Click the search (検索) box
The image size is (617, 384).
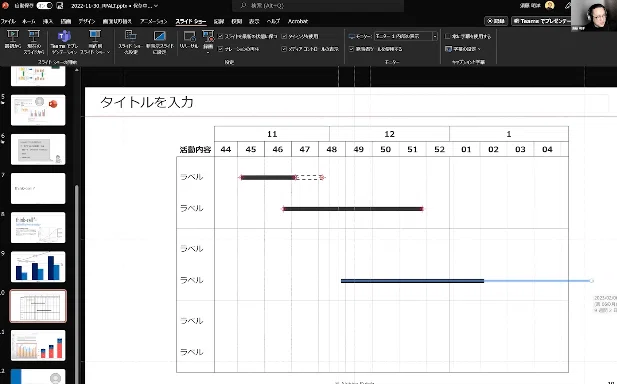318,6
